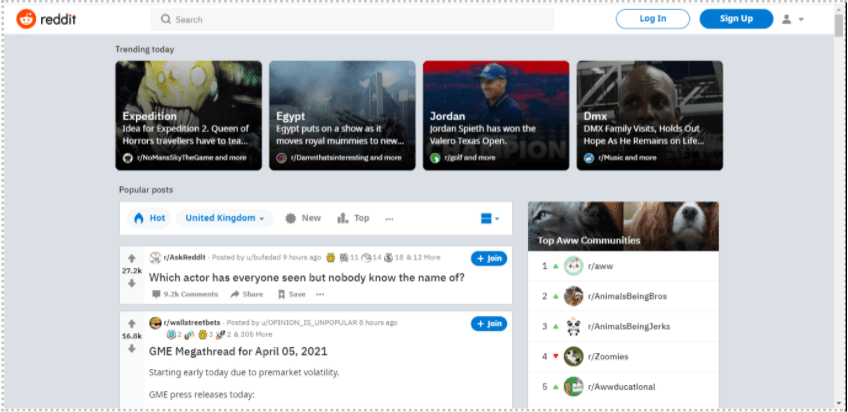Viewport: 848px width, 412px height.
Task: Click the Sign Up button
Action: click(736, 19)
